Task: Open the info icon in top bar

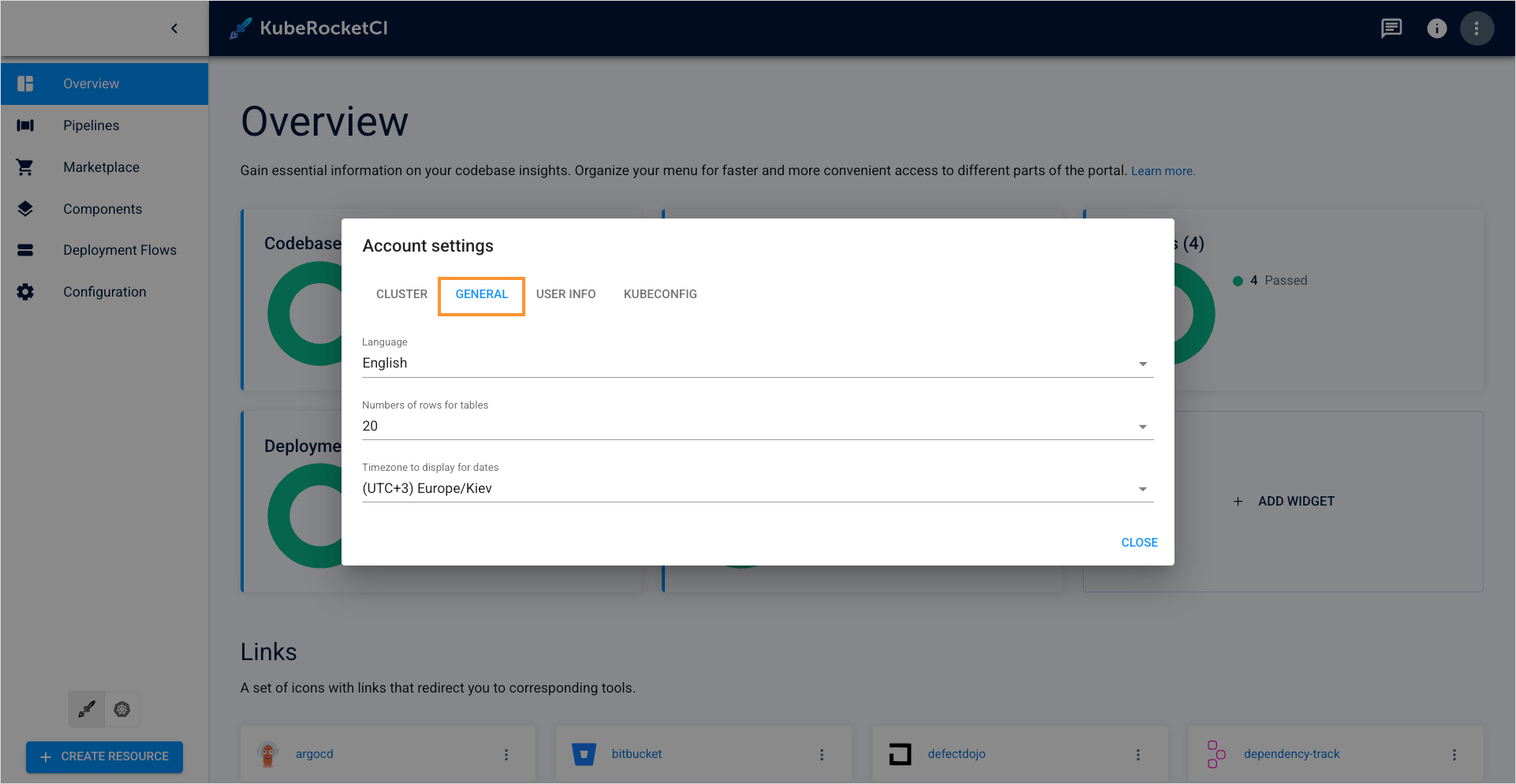Action: (1436, 28)
